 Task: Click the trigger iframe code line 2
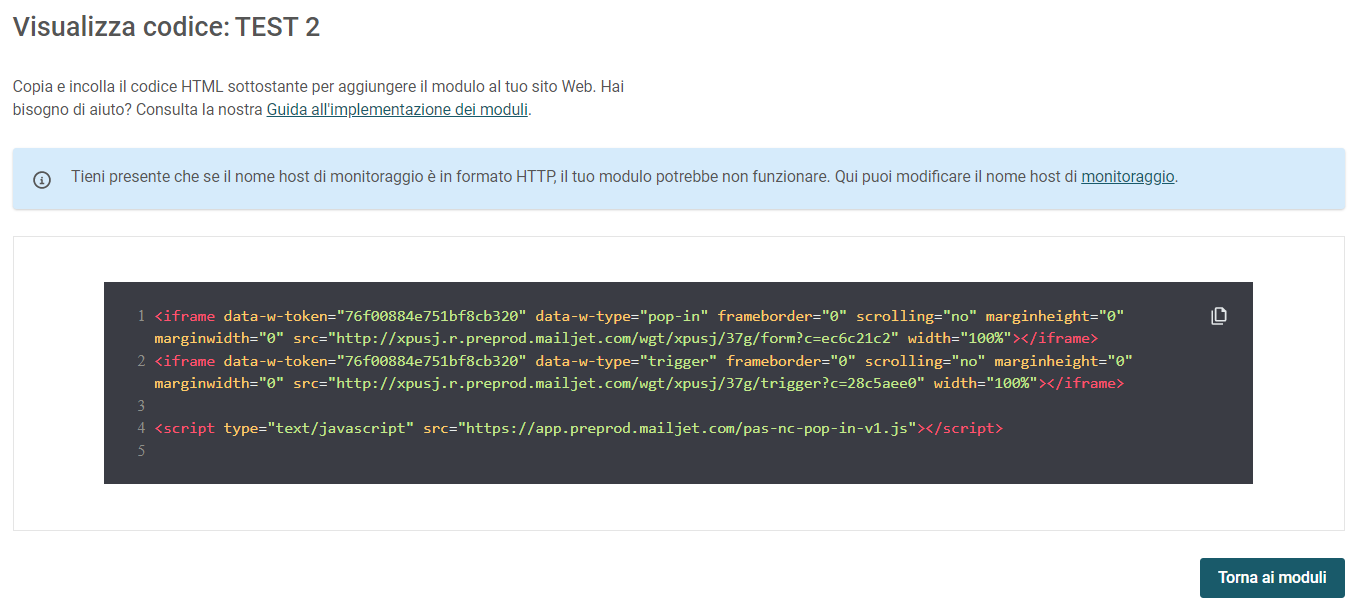(x=644, y=372)
